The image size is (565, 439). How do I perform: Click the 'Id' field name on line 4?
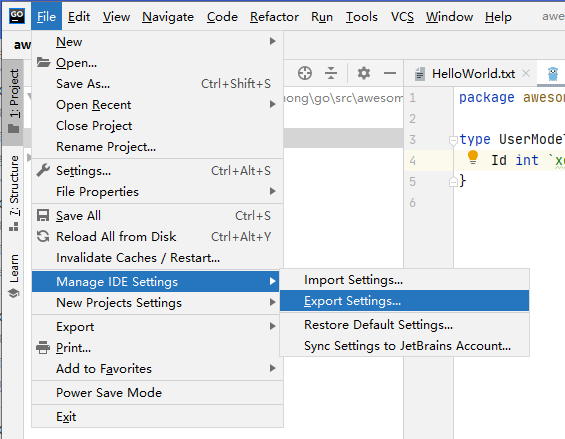click(x=499, y=160)
